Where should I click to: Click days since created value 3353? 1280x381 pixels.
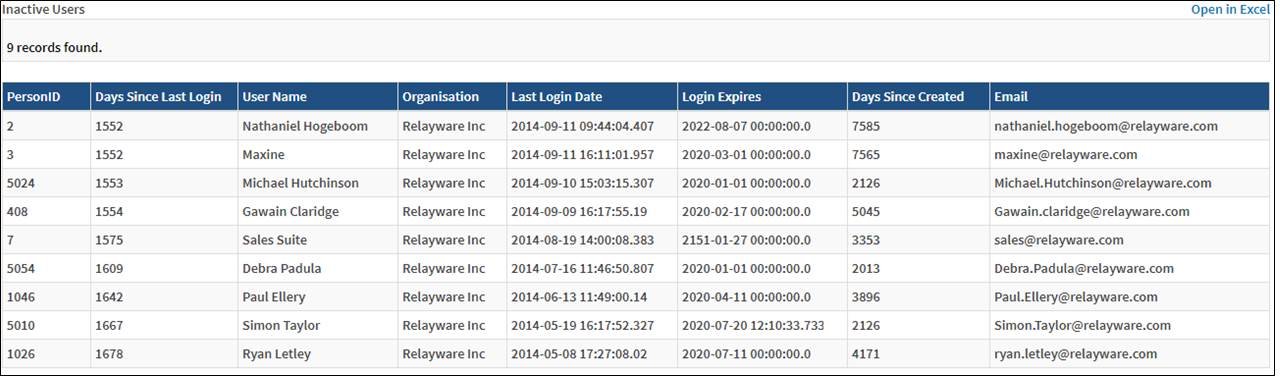(866, 240)
